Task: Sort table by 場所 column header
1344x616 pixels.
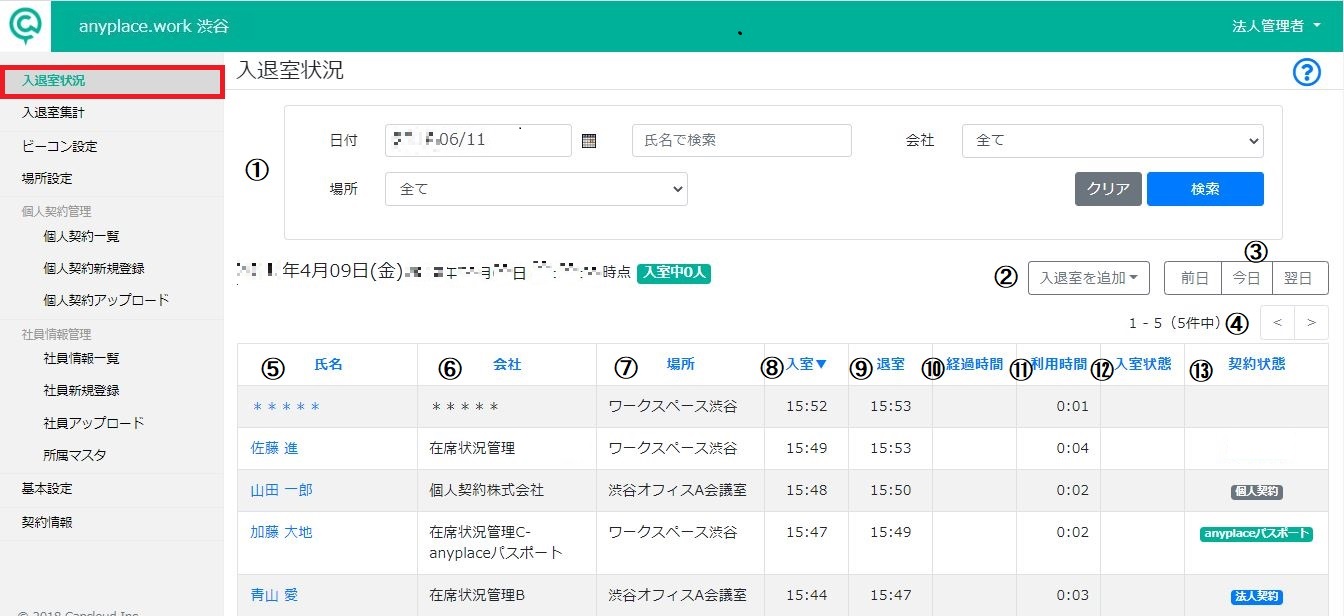Action: coord(681,365)
